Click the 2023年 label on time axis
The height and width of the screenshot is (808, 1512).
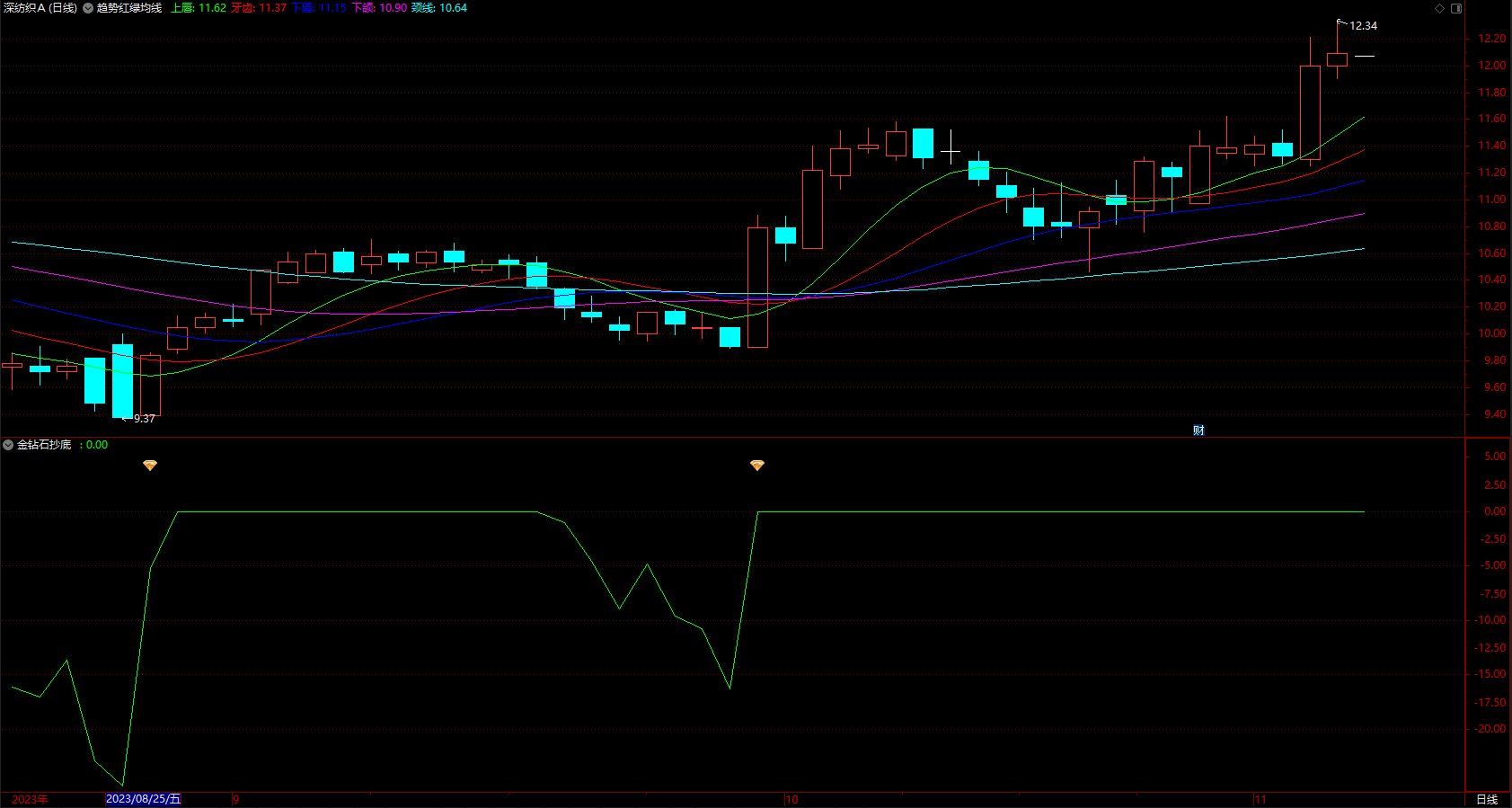[31, 799]
